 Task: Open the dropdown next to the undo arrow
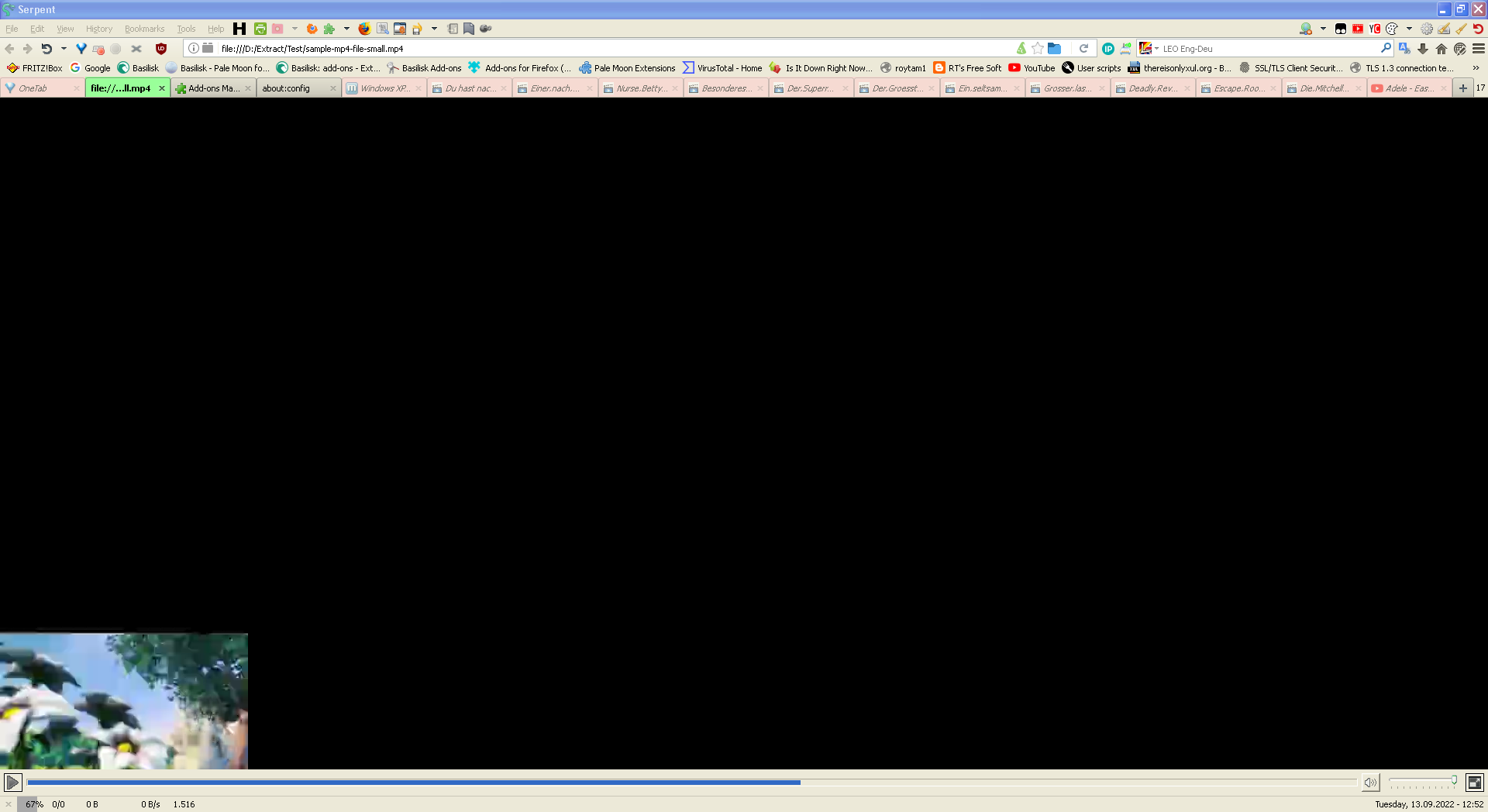coord(64,48)
